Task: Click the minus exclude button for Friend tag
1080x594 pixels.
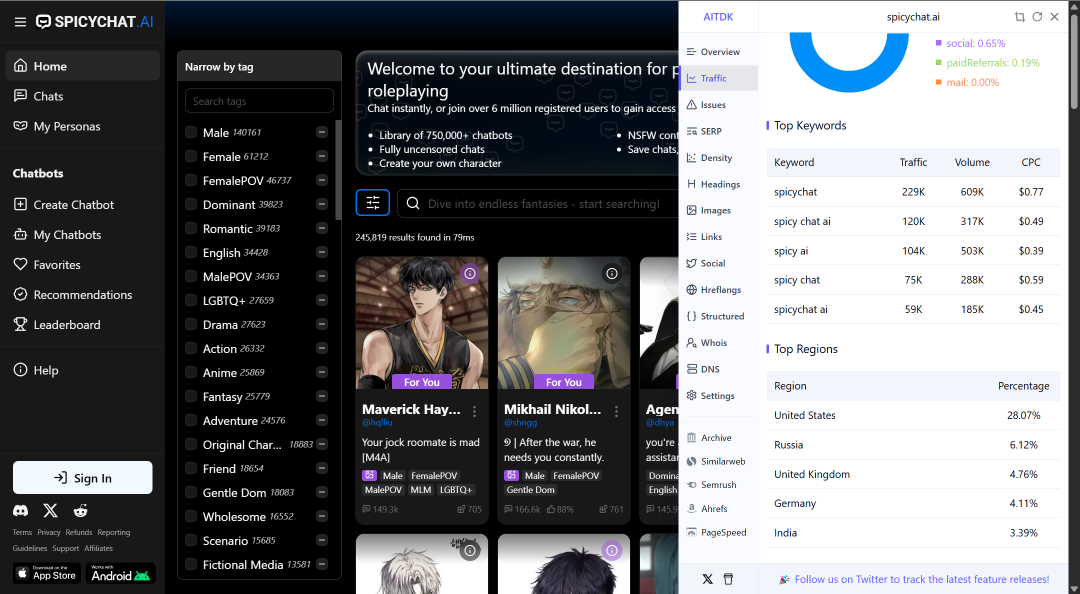Action: [322, 469]
